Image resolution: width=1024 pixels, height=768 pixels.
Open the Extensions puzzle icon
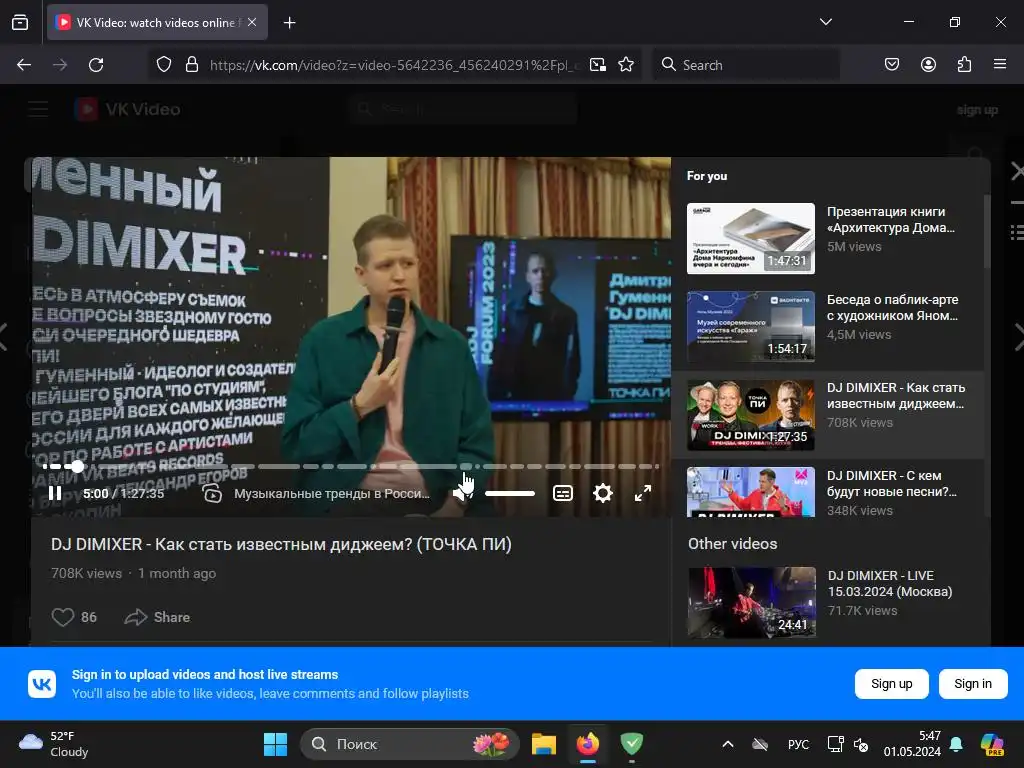964,65
